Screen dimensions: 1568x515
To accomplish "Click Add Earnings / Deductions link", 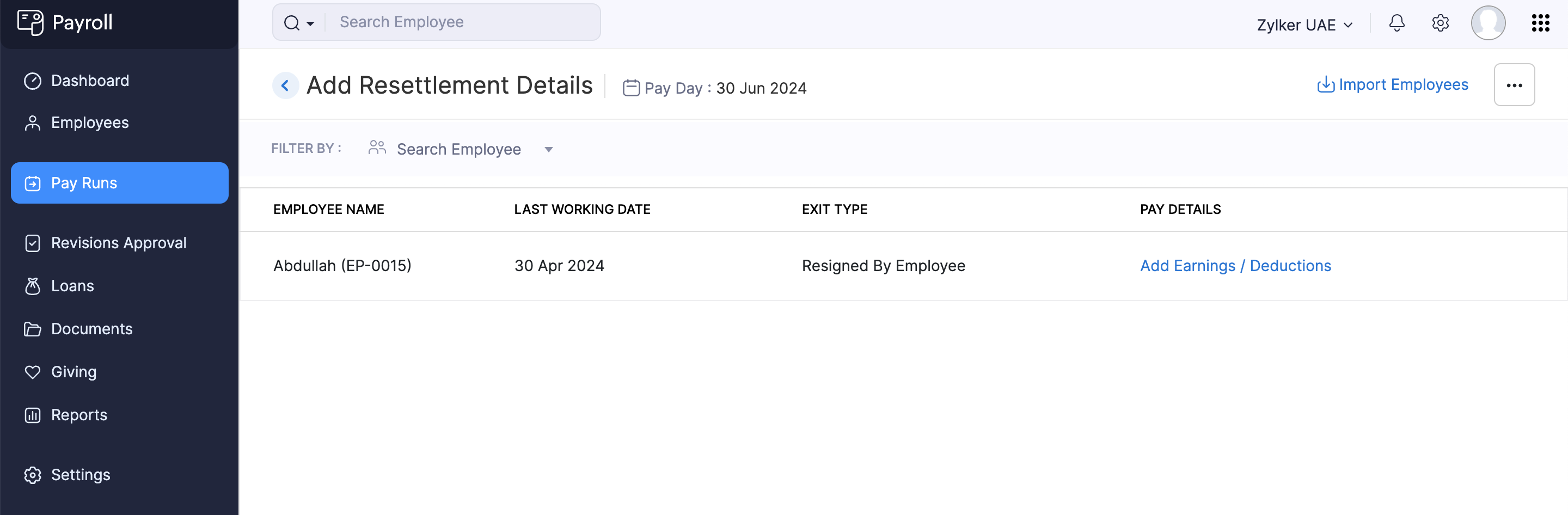I will [x=1235, y=266].
